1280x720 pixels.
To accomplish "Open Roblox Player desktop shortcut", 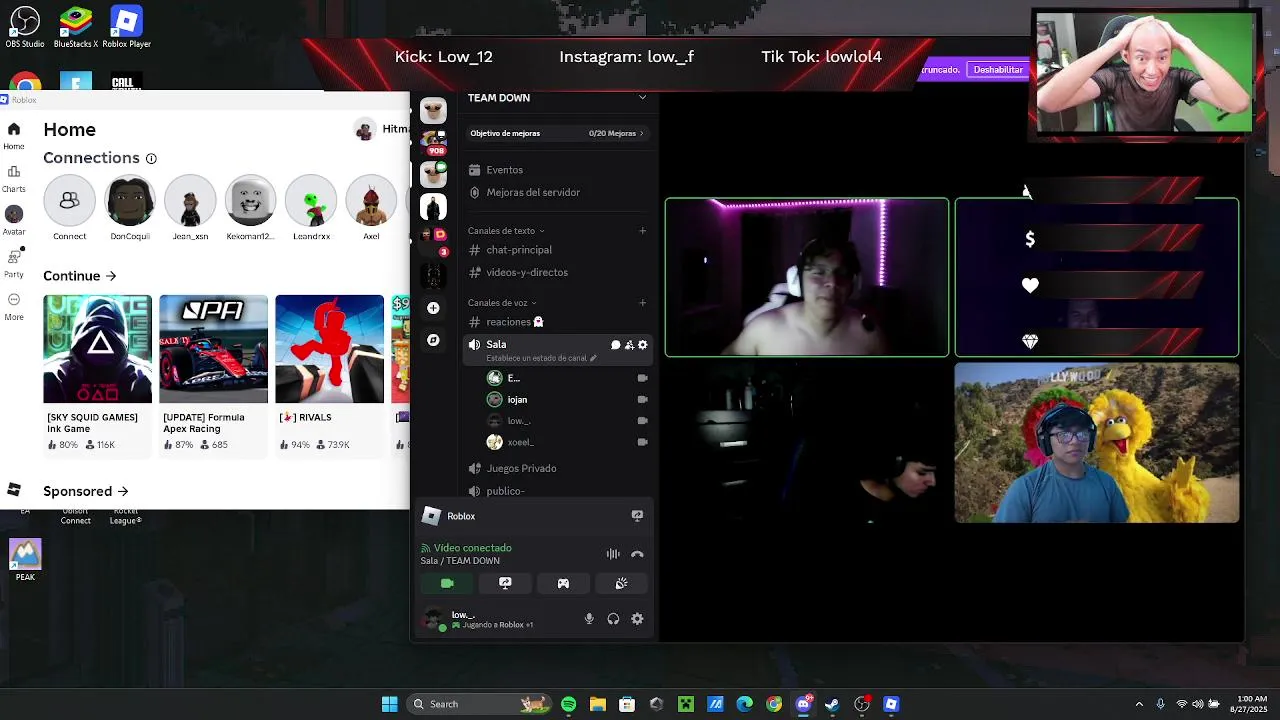I will coord(126,26).
